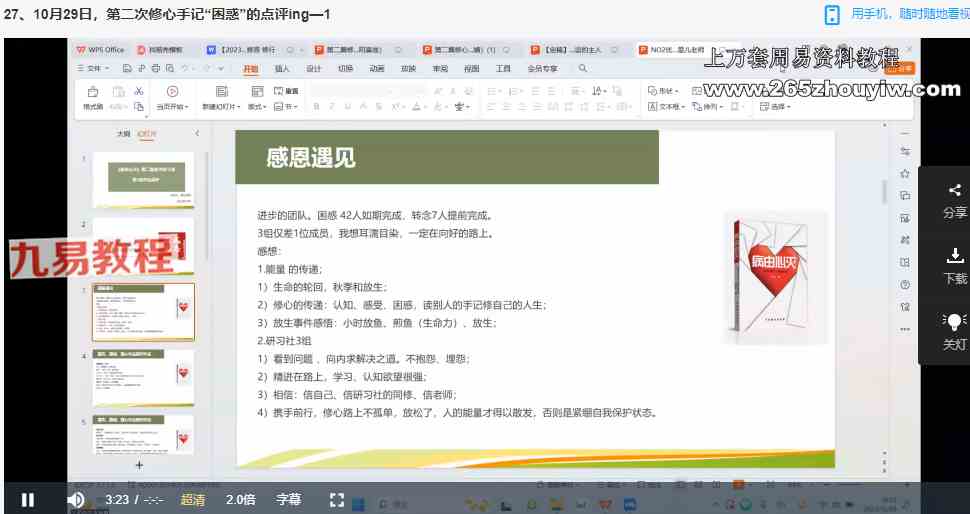Image resolution: width=970 pixels, height=514 pixels.
Task: Open the 文件 menu dropdown in WPS
Action: click(x=97, y=69)
